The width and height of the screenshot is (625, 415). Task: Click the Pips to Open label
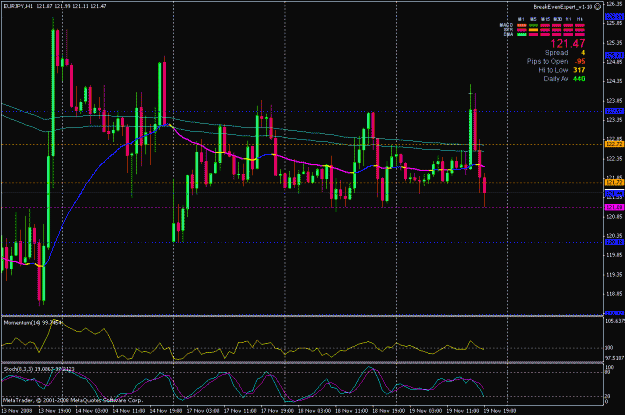pos(547,61)
